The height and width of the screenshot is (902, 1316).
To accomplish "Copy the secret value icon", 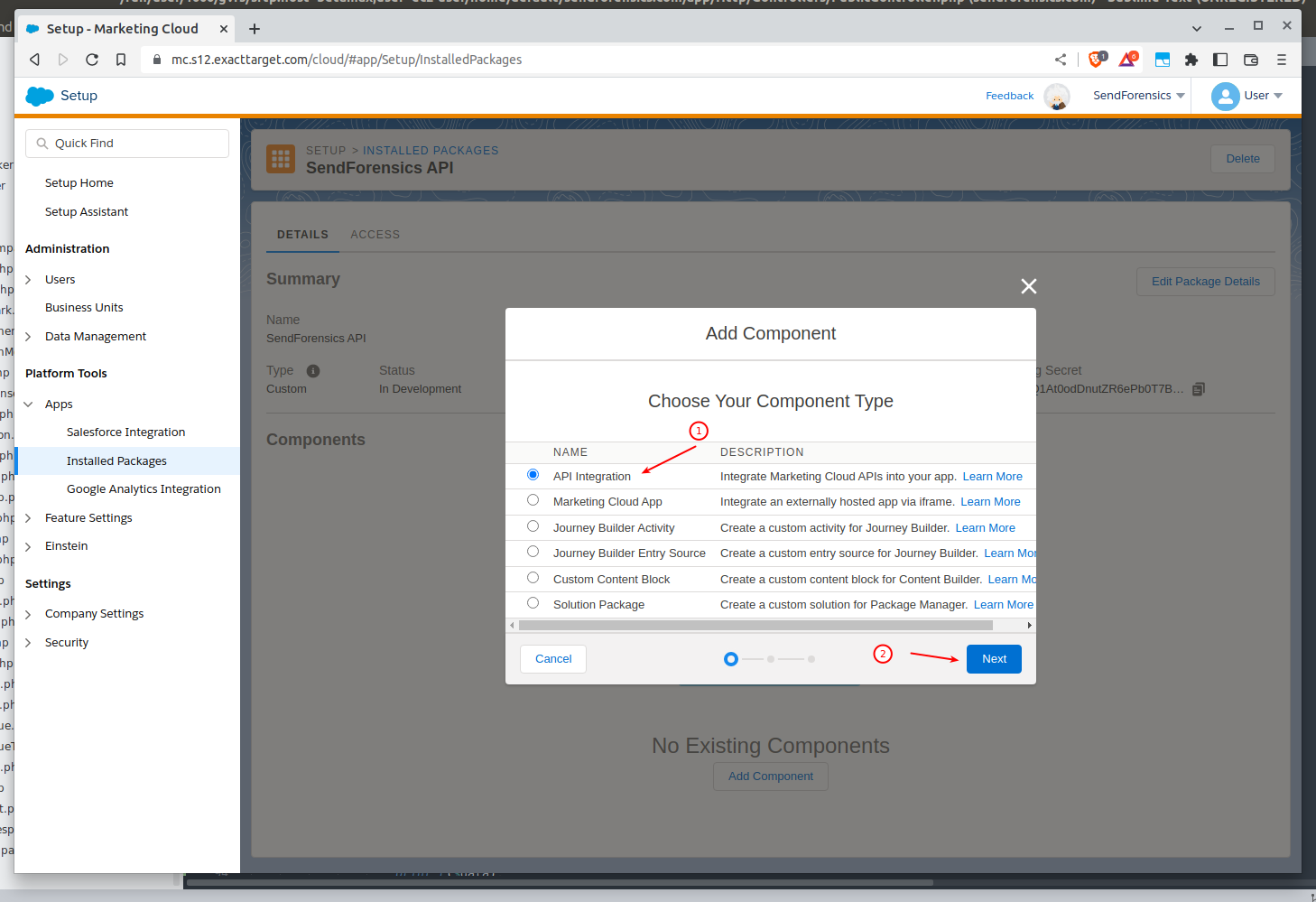I will click(x=1199, y=389).
